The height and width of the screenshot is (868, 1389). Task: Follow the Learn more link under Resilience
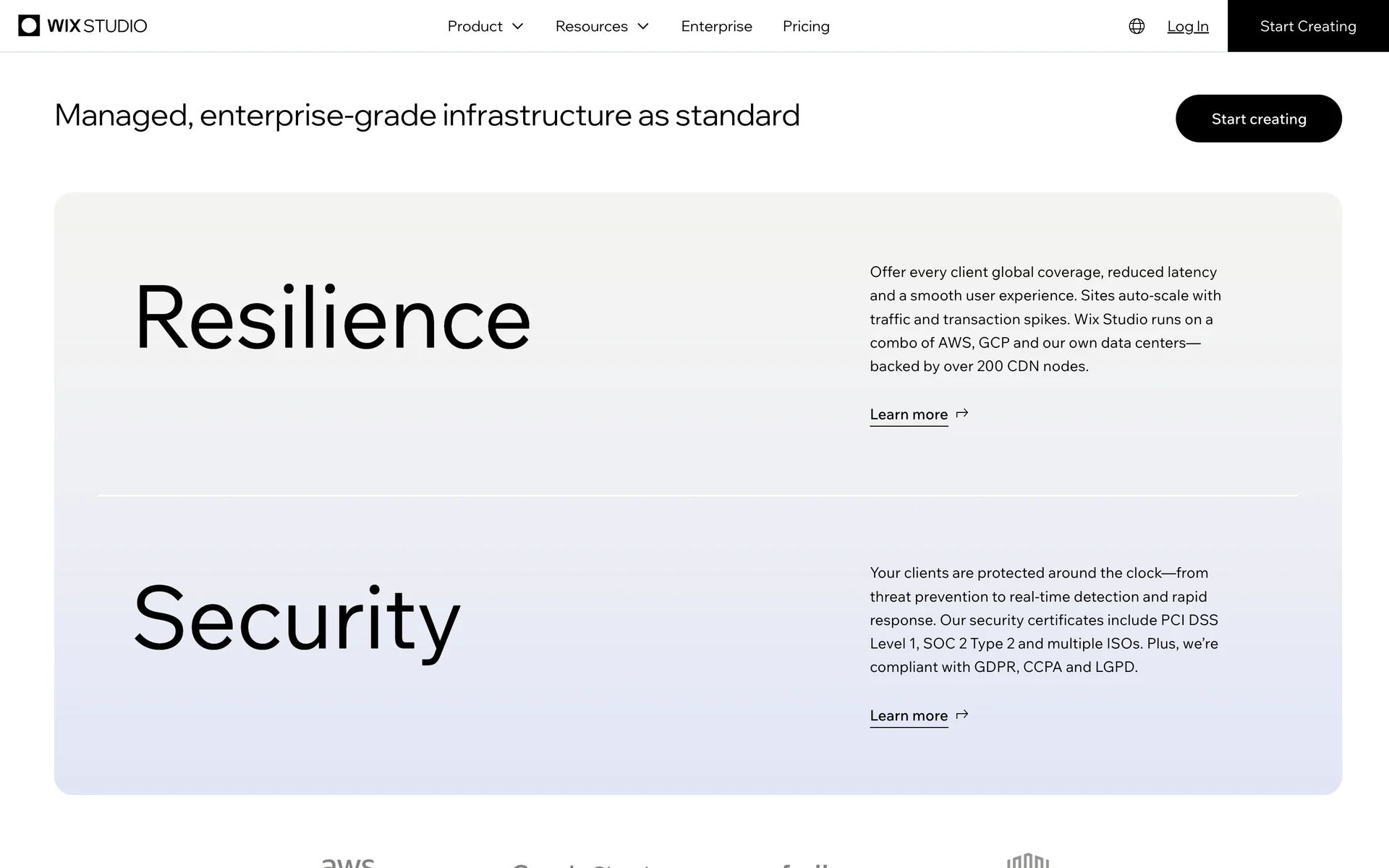pos(909,414)
